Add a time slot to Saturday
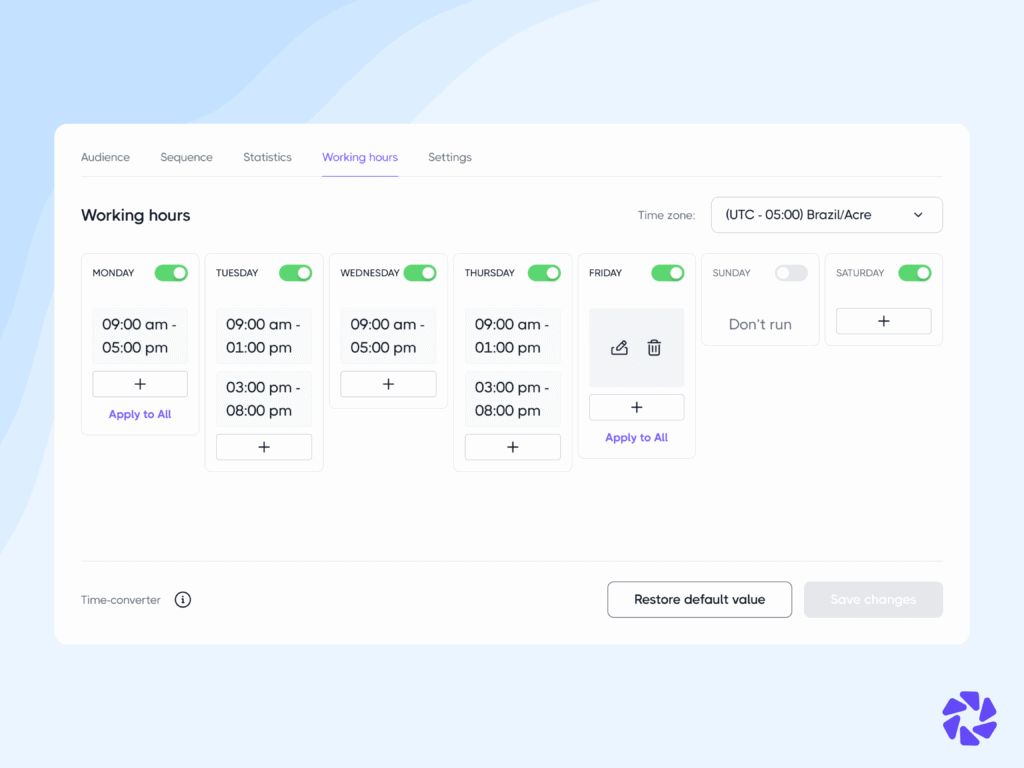The height and width of the screenshot is (768, 1024). [883, 321]
